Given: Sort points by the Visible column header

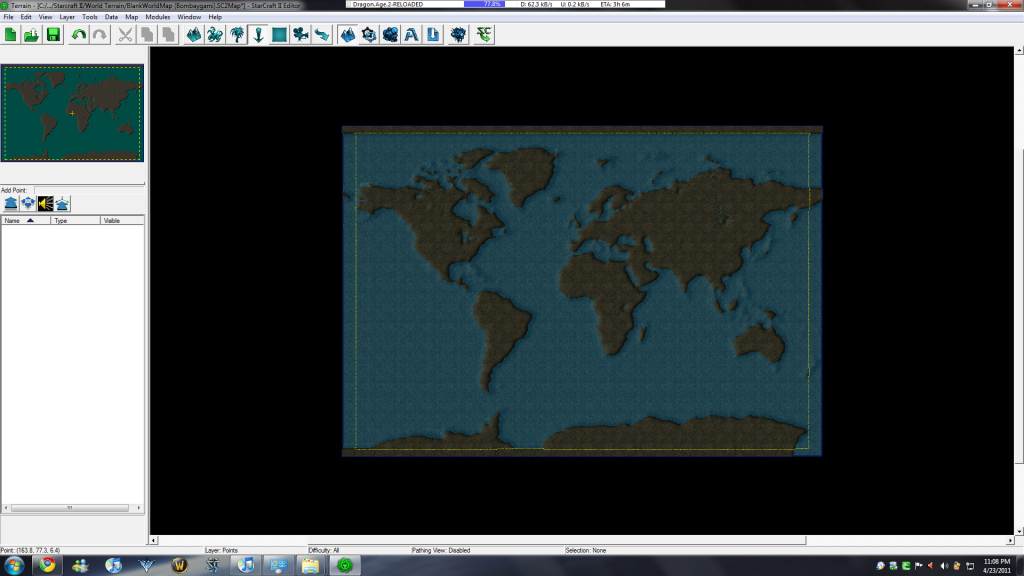Looking at the screenshot, I should click(x=122, y=221).
